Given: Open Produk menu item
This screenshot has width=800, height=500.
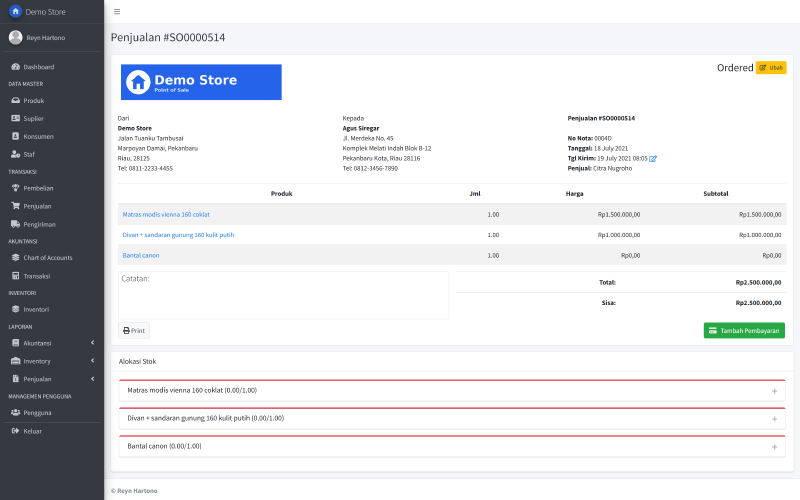Looking at the screenshot, I should (x=52, y=101).
